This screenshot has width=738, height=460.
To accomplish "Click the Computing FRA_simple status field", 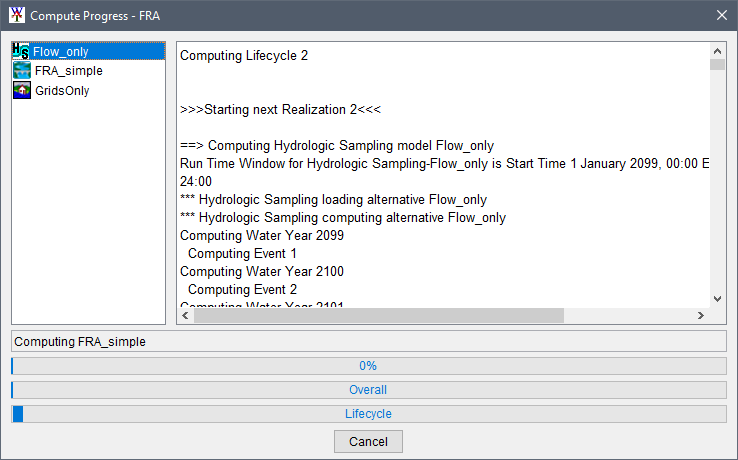I will 369,341.
